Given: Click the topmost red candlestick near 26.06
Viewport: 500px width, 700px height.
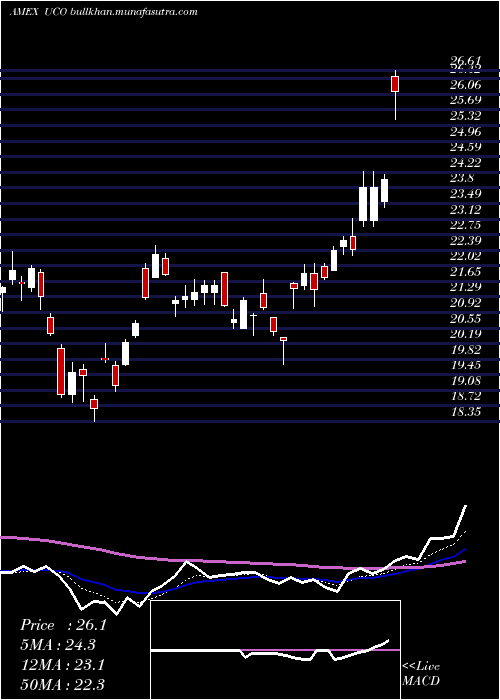Looking at the screenshot, I should 395,84.
